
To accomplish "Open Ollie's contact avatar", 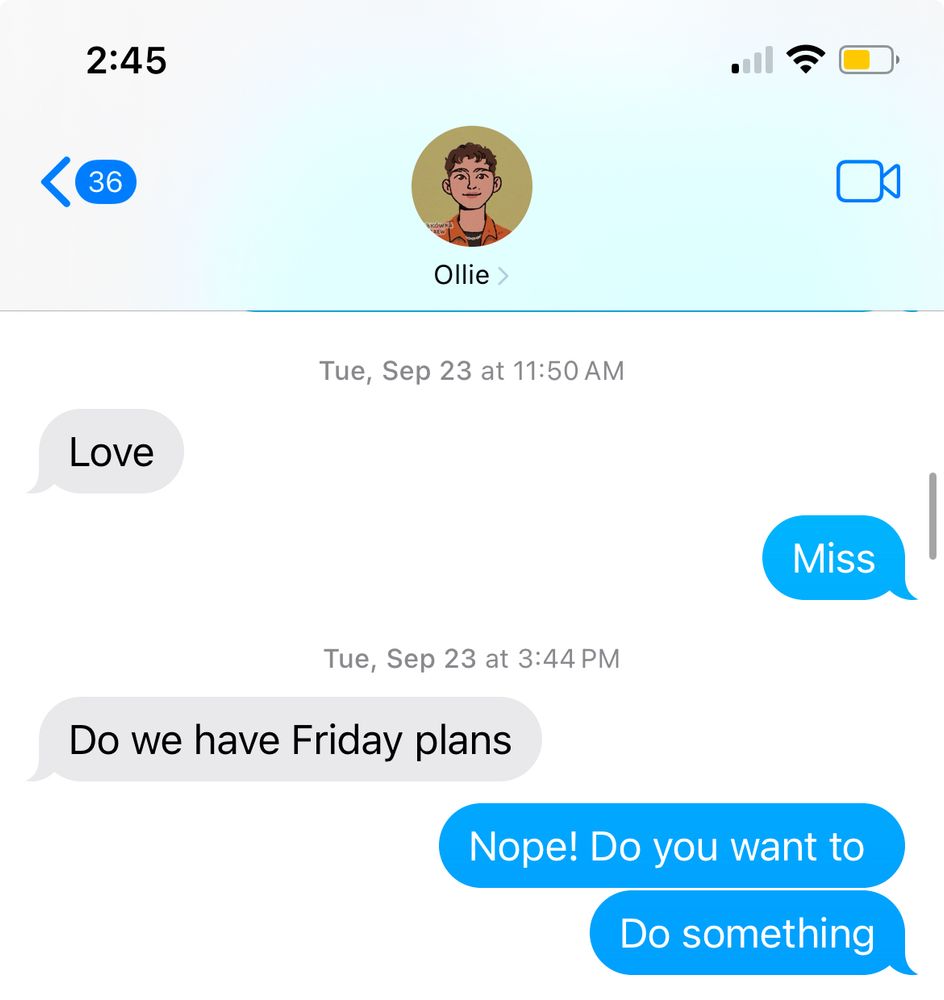I will pos(471,186).
